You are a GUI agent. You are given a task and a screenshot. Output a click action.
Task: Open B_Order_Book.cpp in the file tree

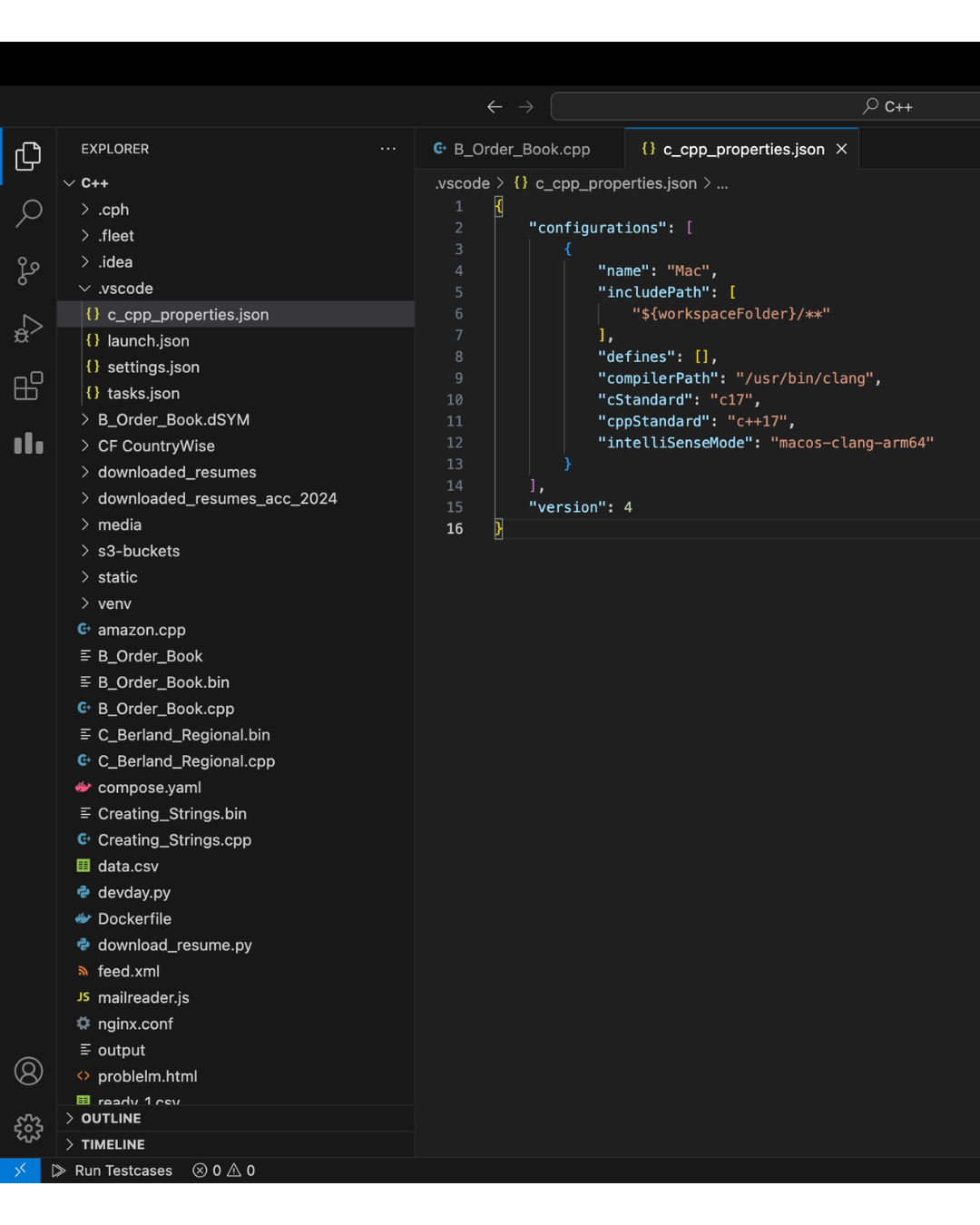(x=236, y=710)
